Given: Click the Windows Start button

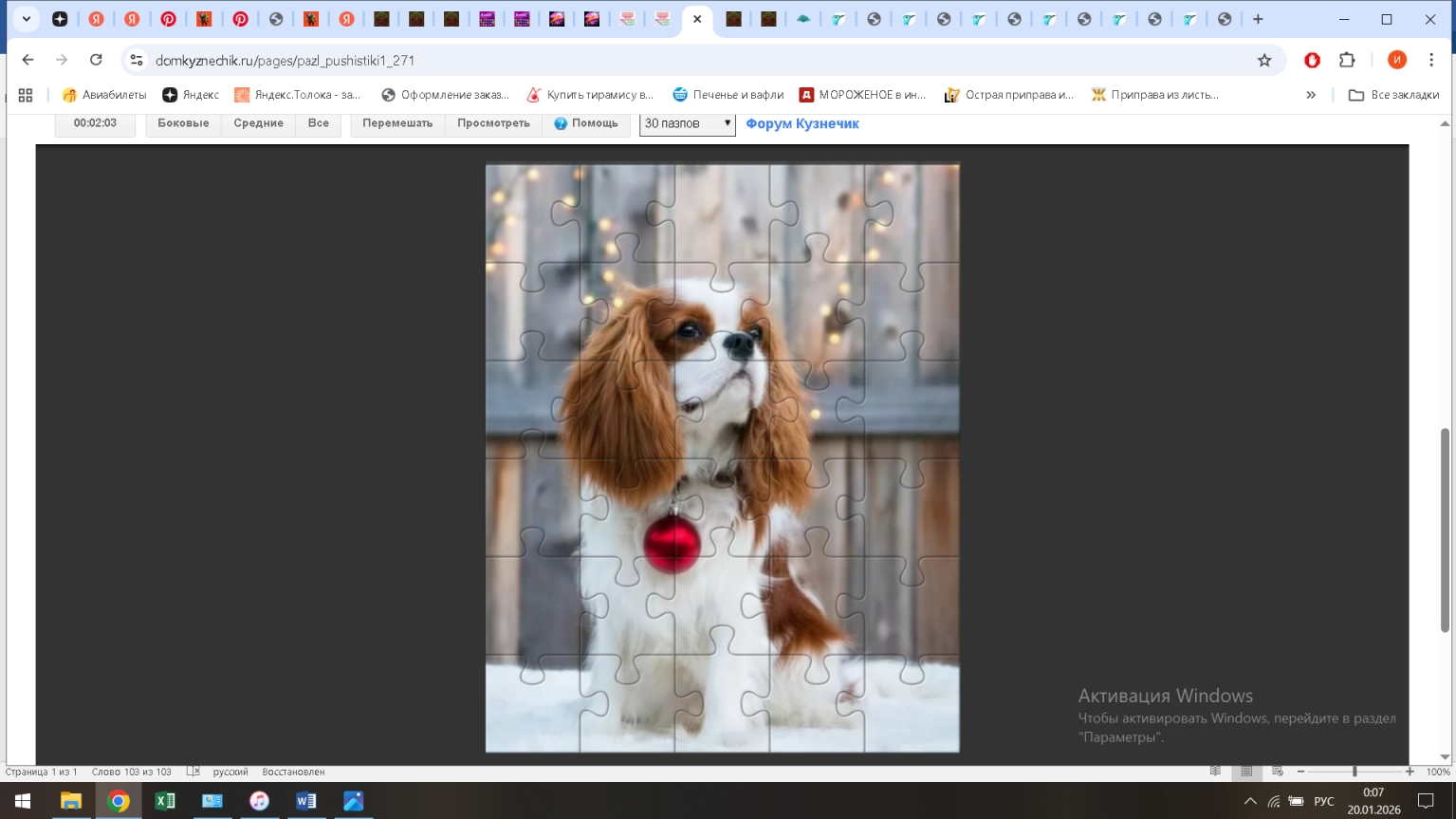Looking at the screenshot, I should (x=23, y=801).
